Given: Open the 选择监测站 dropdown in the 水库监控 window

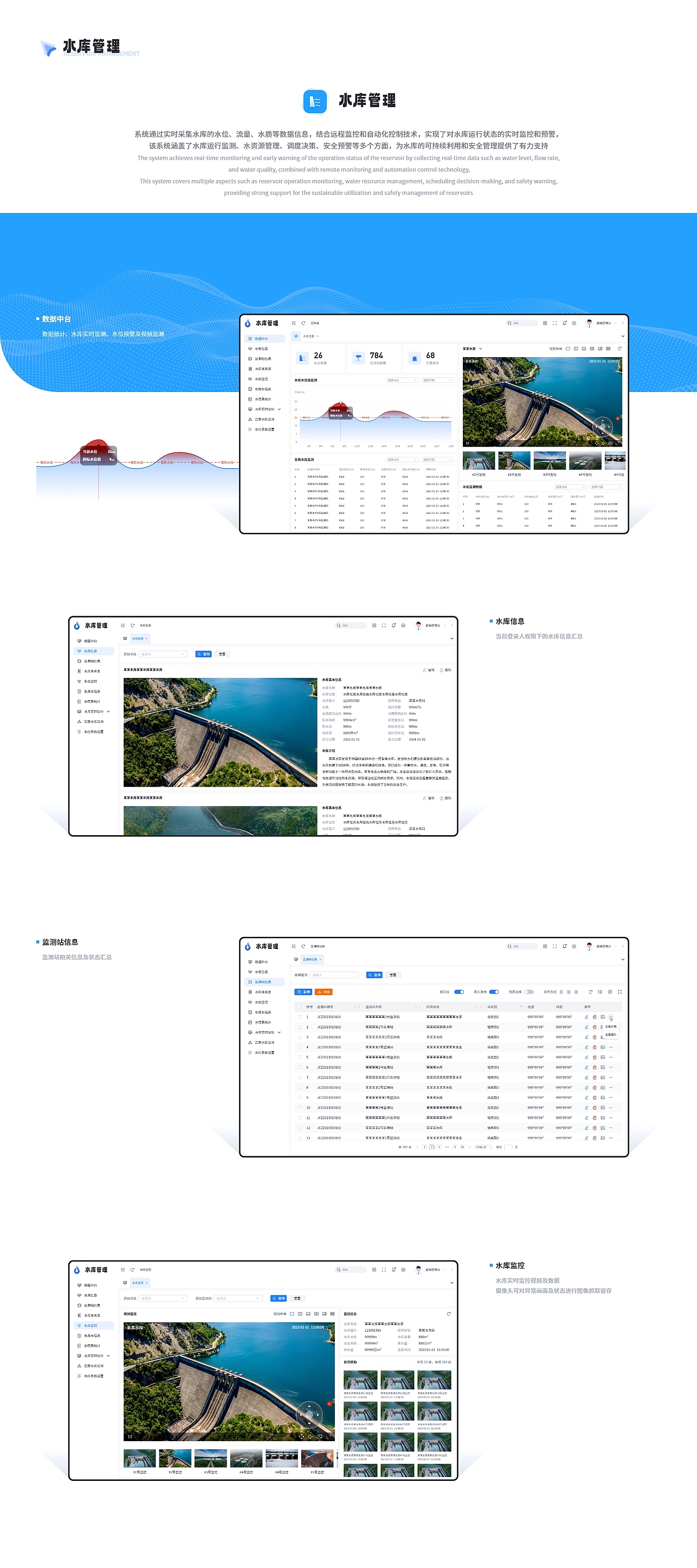Looking at the screenshot, I should (238, 1298).
